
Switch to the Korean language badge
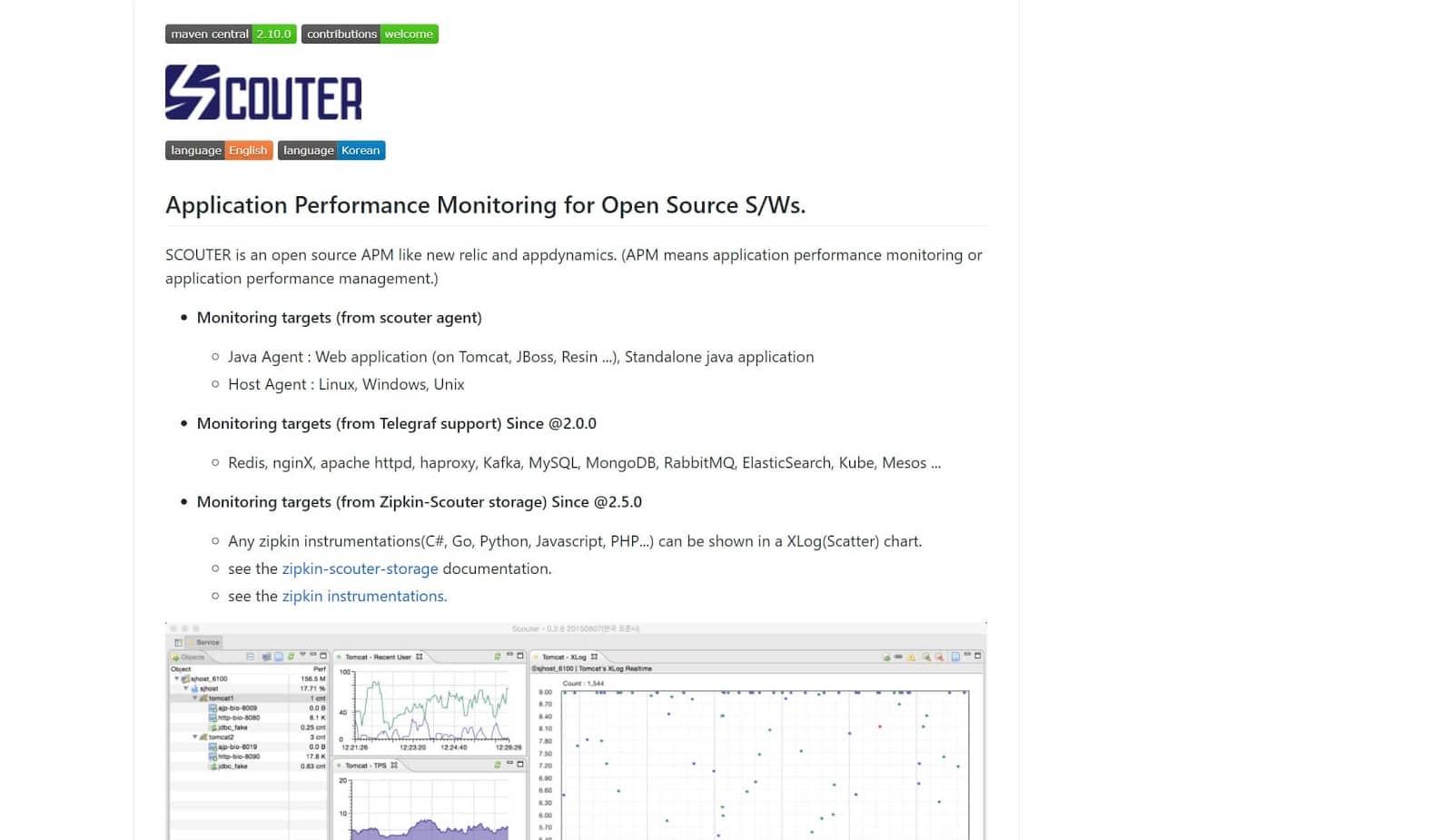pyautogui.click(x=331, y=151)
